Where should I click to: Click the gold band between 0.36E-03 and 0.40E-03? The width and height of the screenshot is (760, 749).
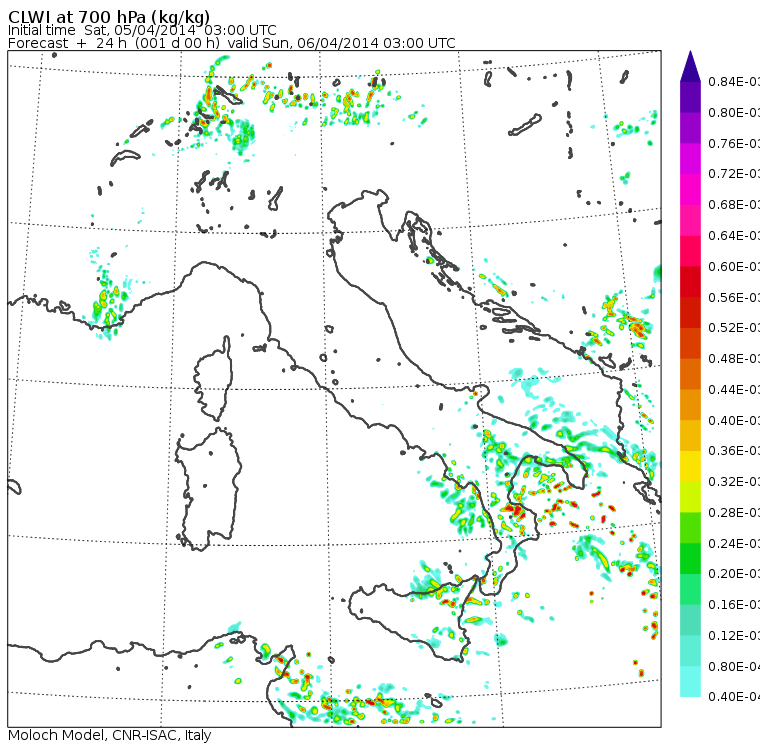point(690,435)
